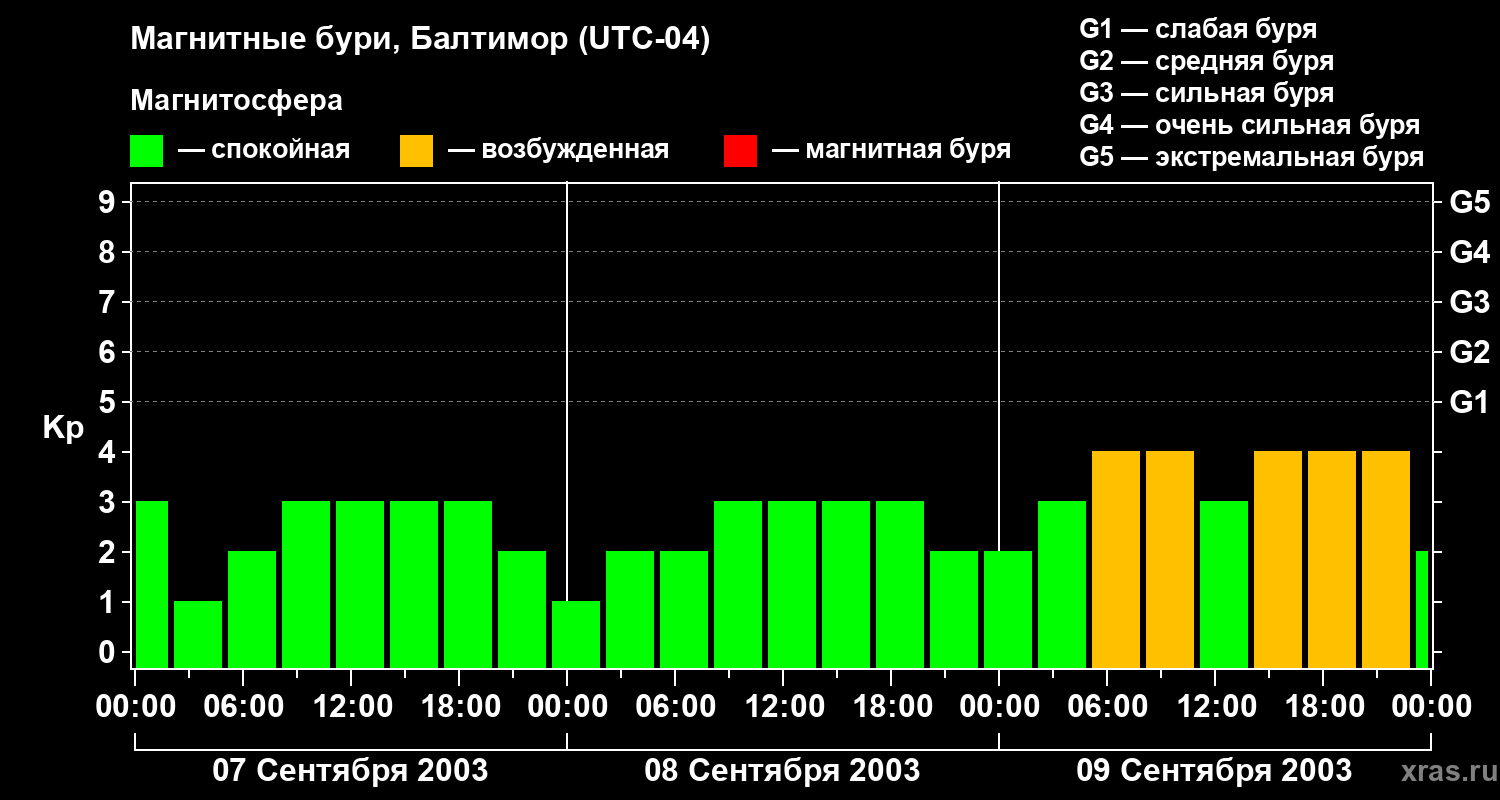Click the orange bar at 18:00 on 09 September
This screenshot has width=1500, height=800.
pos(1332,559)
